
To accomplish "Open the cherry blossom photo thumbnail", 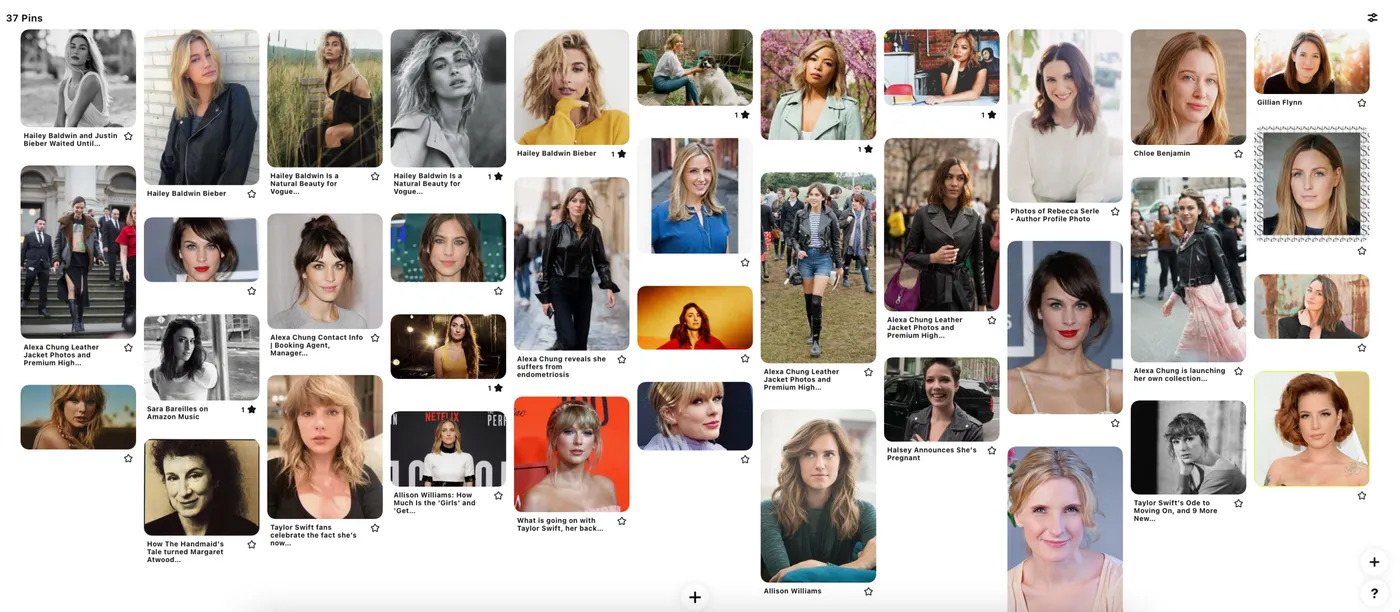I will (818, 84).
